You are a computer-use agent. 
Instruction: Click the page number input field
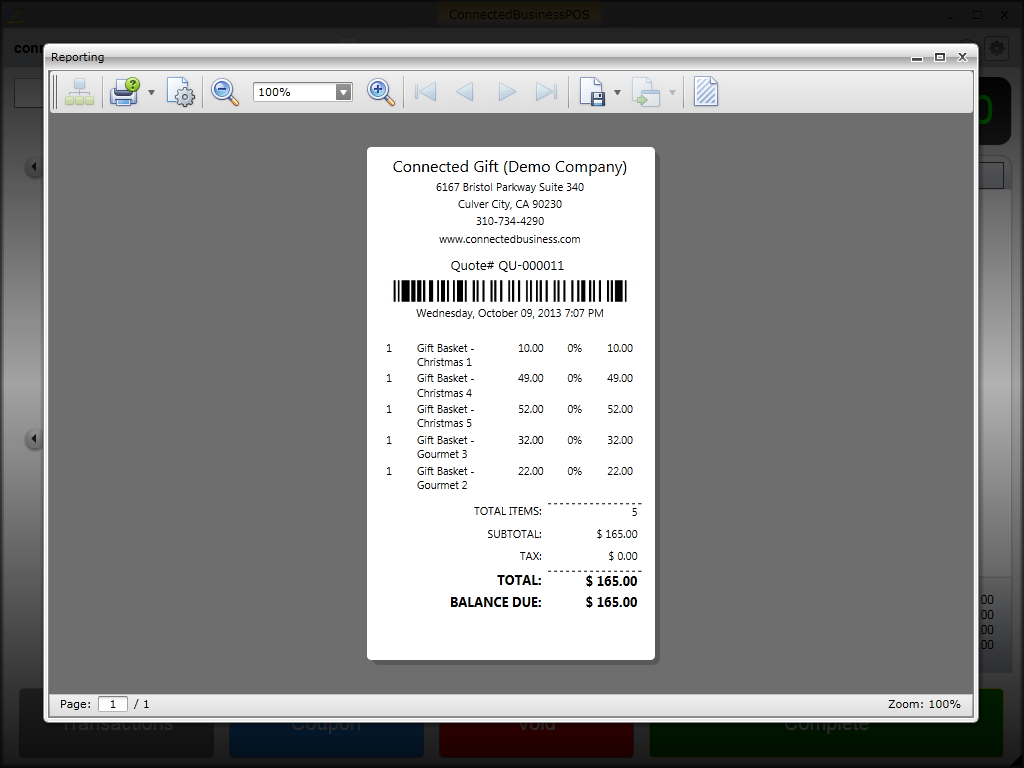112,704
